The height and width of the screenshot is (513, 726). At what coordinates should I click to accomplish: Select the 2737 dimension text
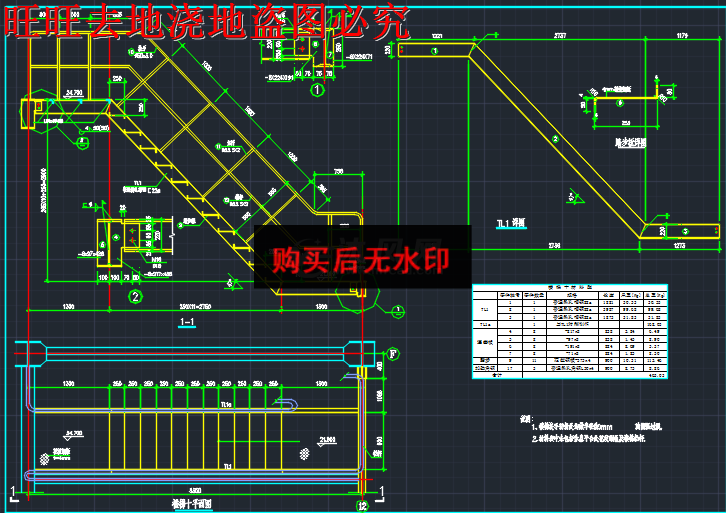(560, 36)
